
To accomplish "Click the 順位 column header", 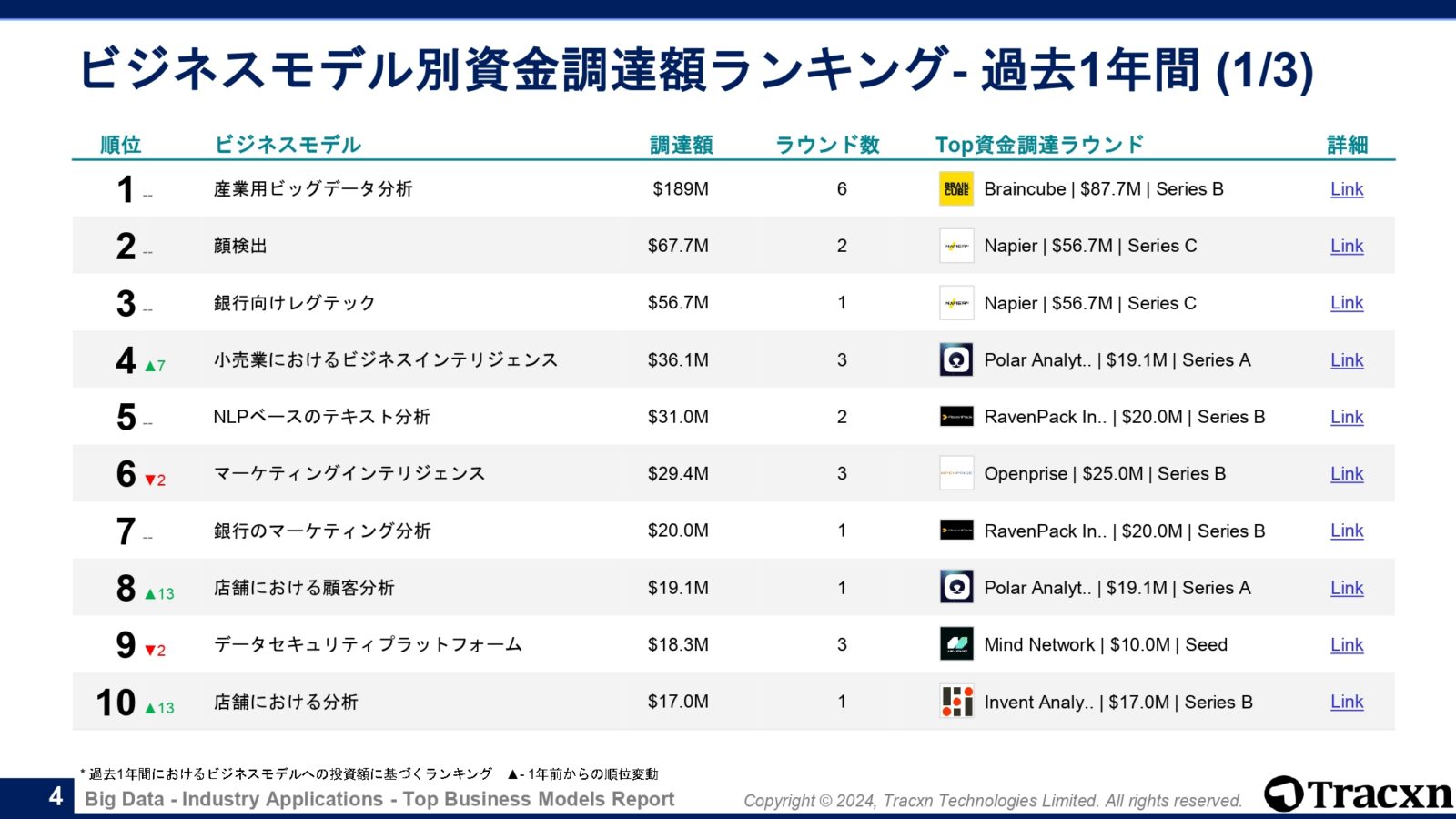I will 121,145.
